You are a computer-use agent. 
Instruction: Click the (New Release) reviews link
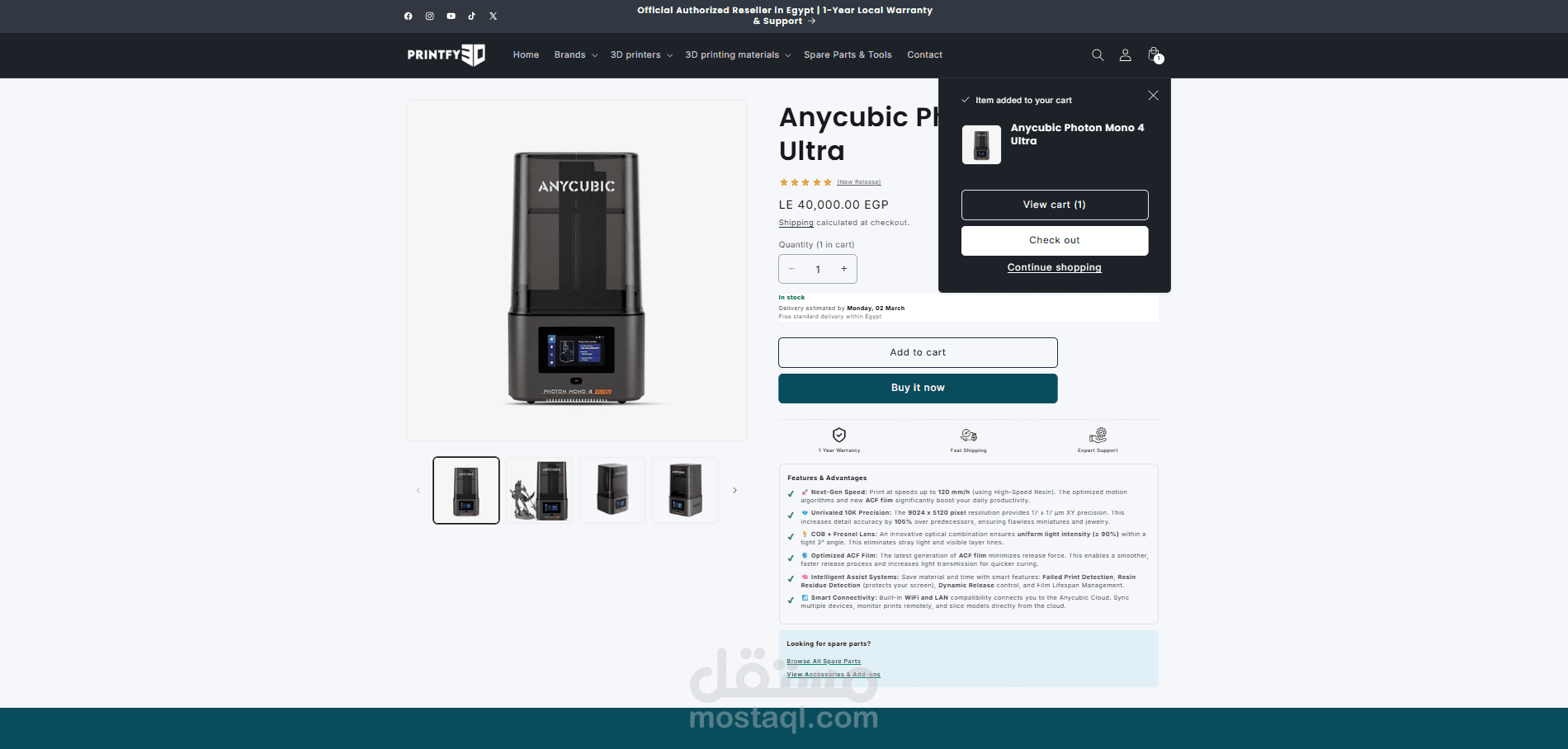point(859,182)
